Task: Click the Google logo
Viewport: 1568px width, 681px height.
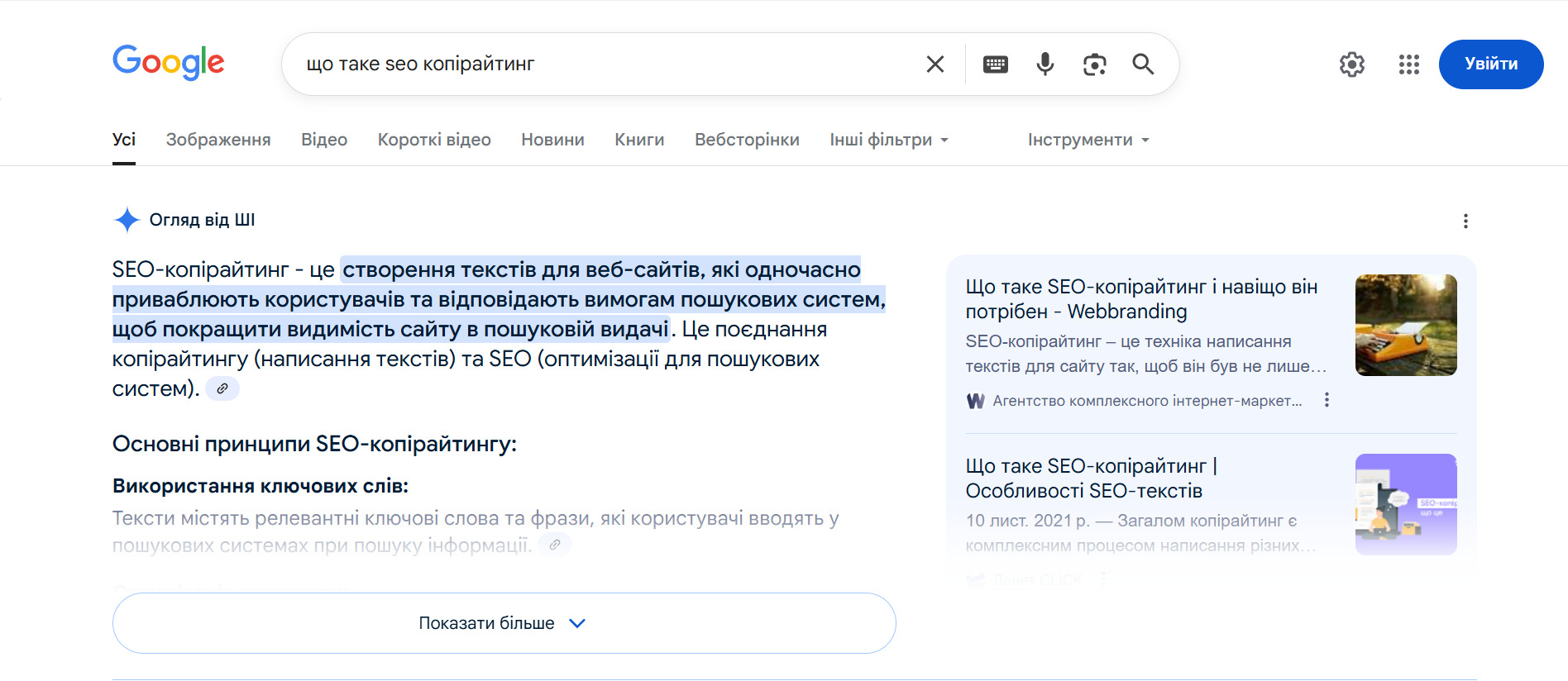Action: point(169,62)
